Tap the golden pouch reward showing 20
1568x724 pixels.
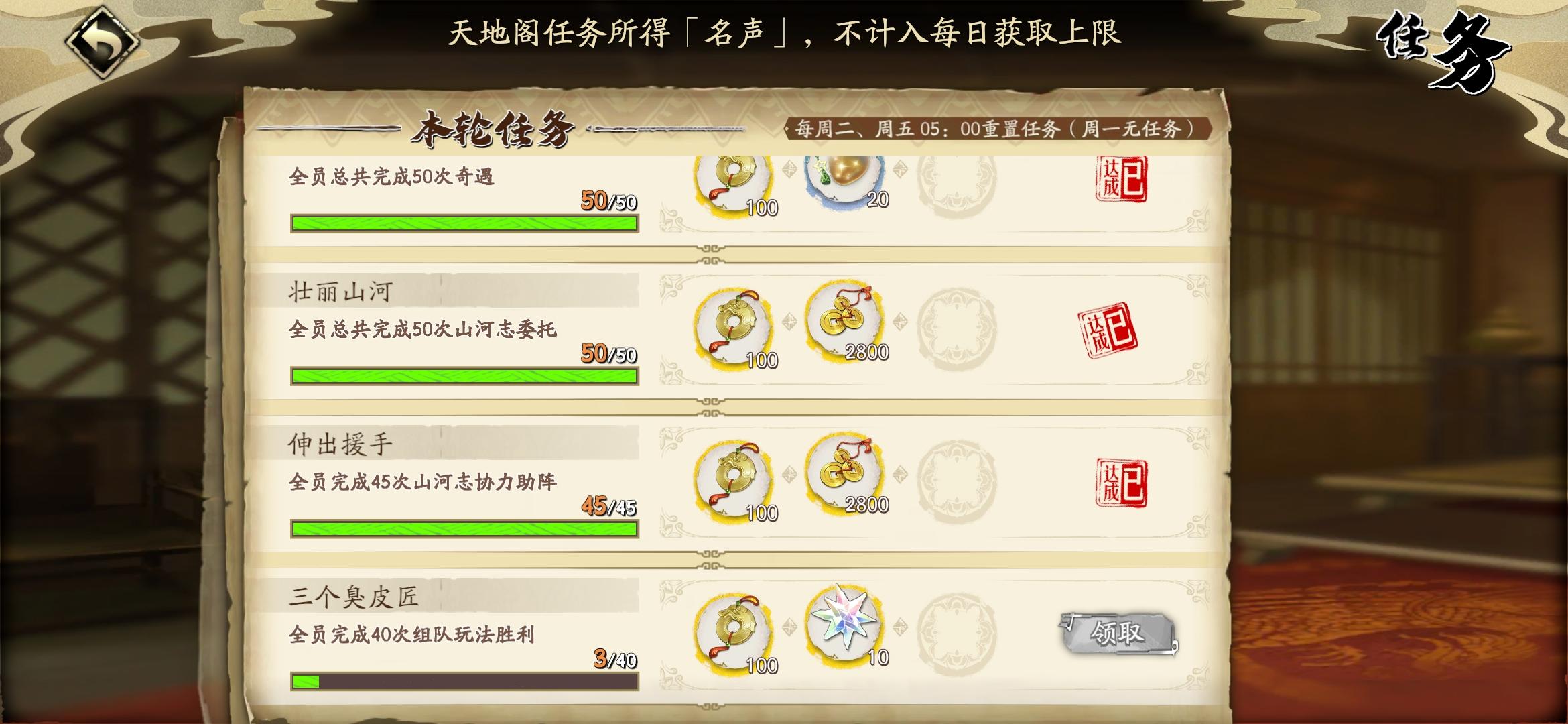click(x=844, y=180)
